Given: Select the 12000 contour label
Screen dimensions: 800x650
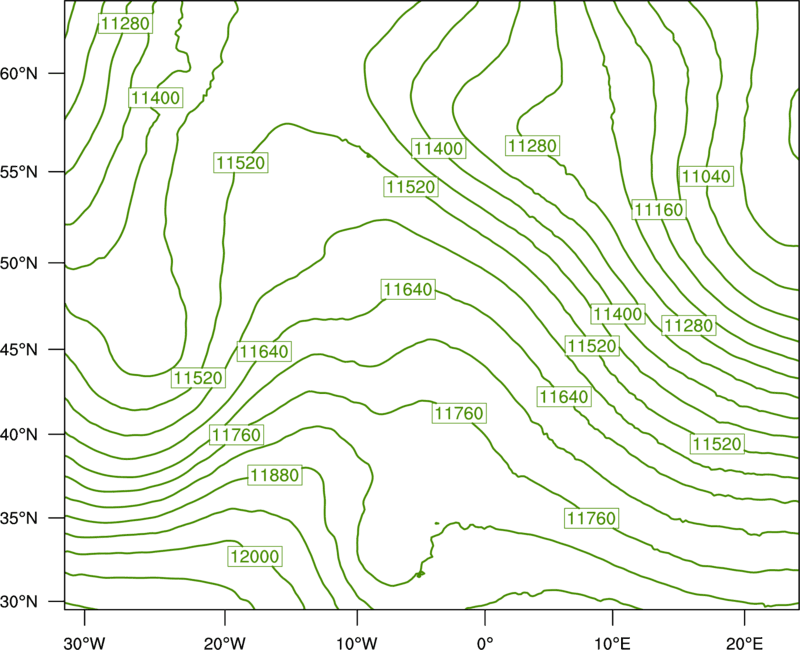Looking at the screenshot, I should point(255,556).
